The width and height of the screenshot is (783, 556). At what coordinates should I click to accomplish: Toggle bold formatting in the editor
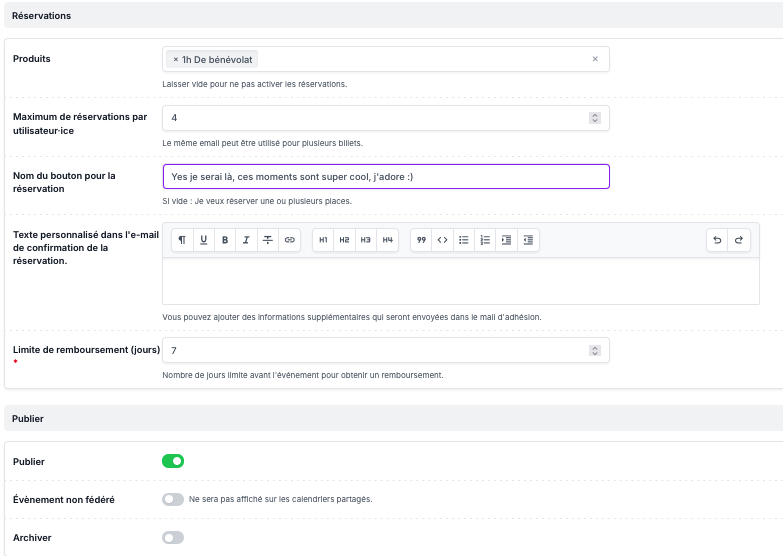(225, 240)
